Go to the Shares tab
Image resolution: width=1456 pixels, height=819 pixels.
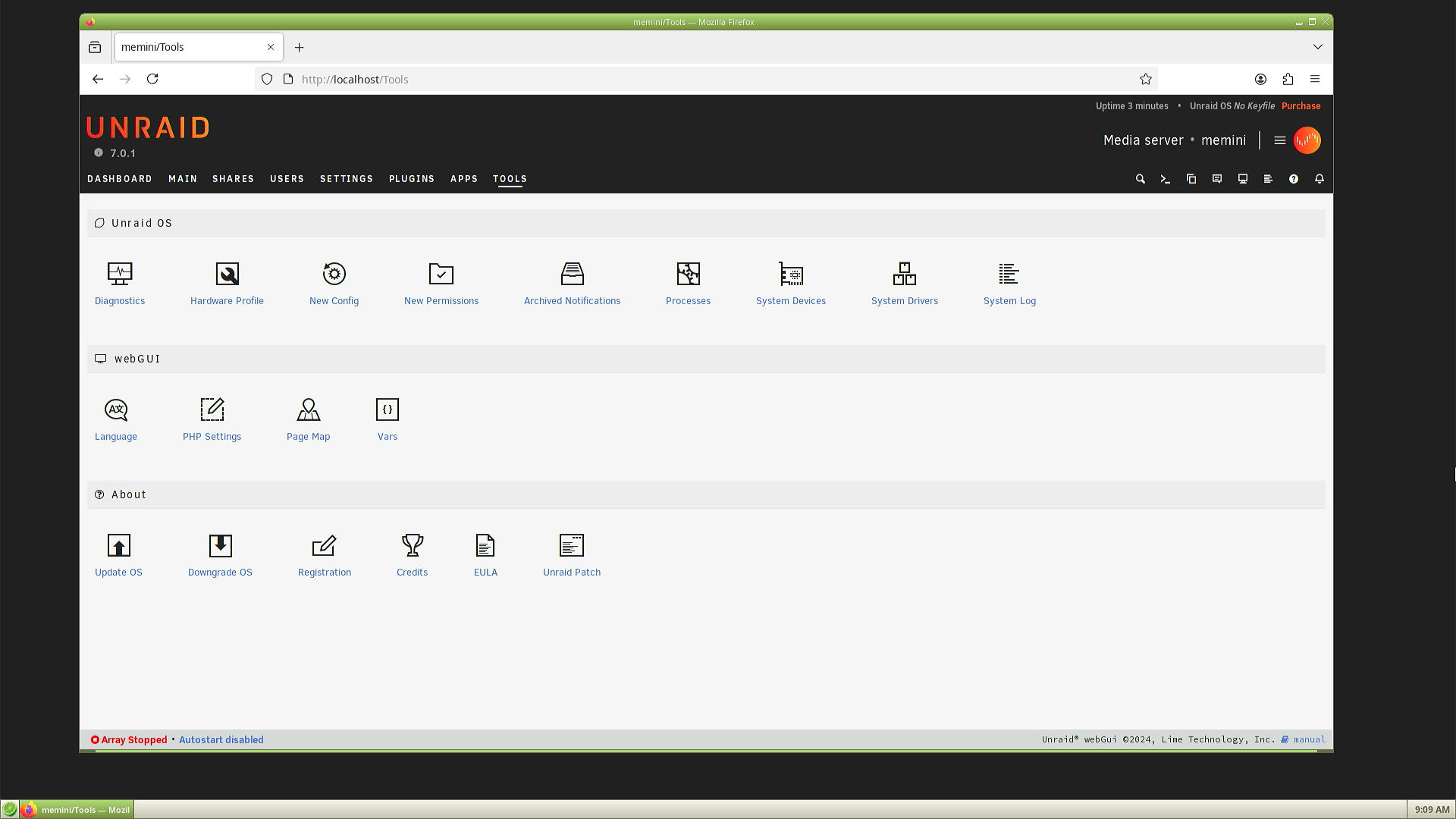tap(234, 179)
